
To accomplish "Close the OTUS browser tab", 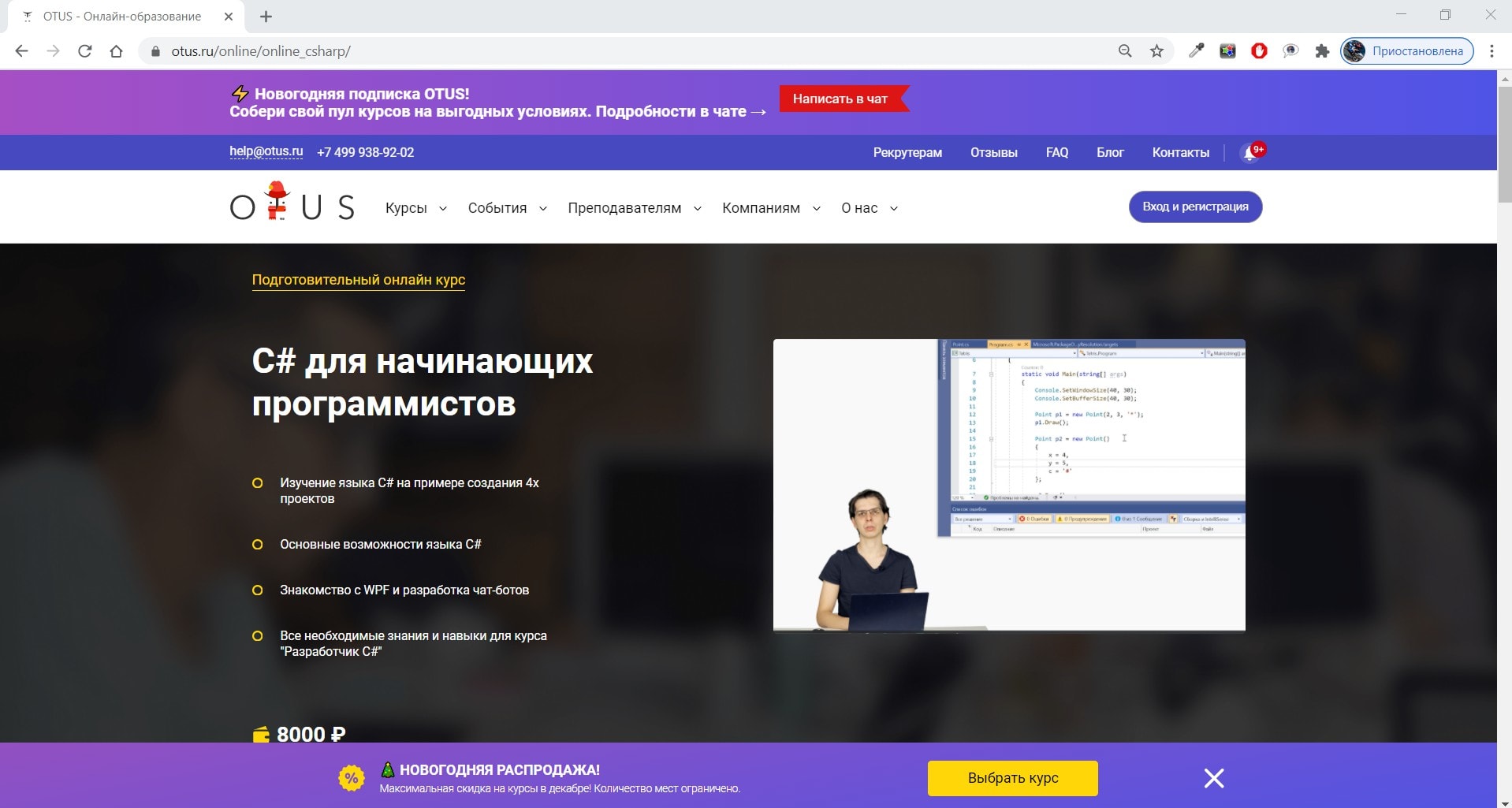I will [229, 17].
